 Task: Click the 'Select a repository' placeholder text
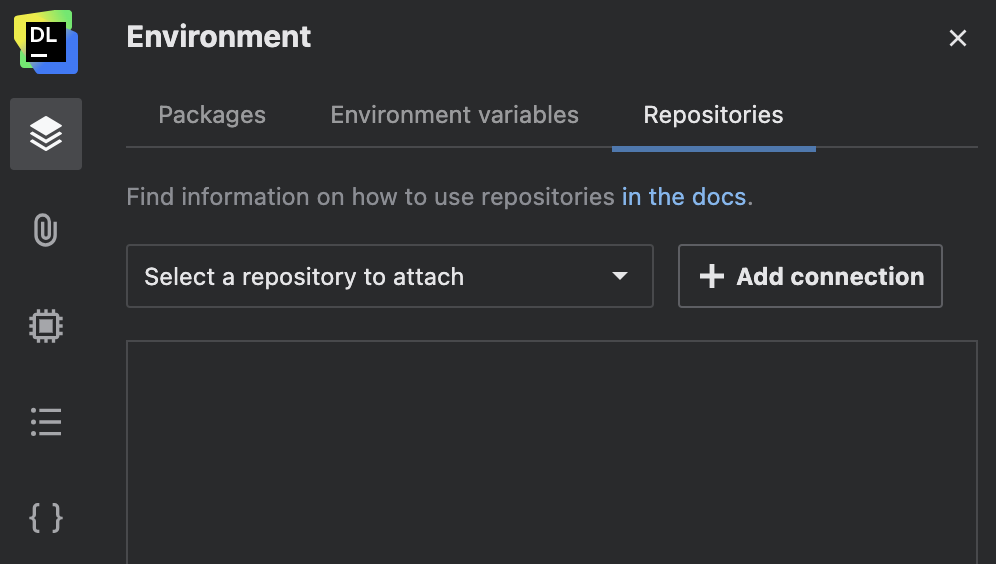[304, 277]
